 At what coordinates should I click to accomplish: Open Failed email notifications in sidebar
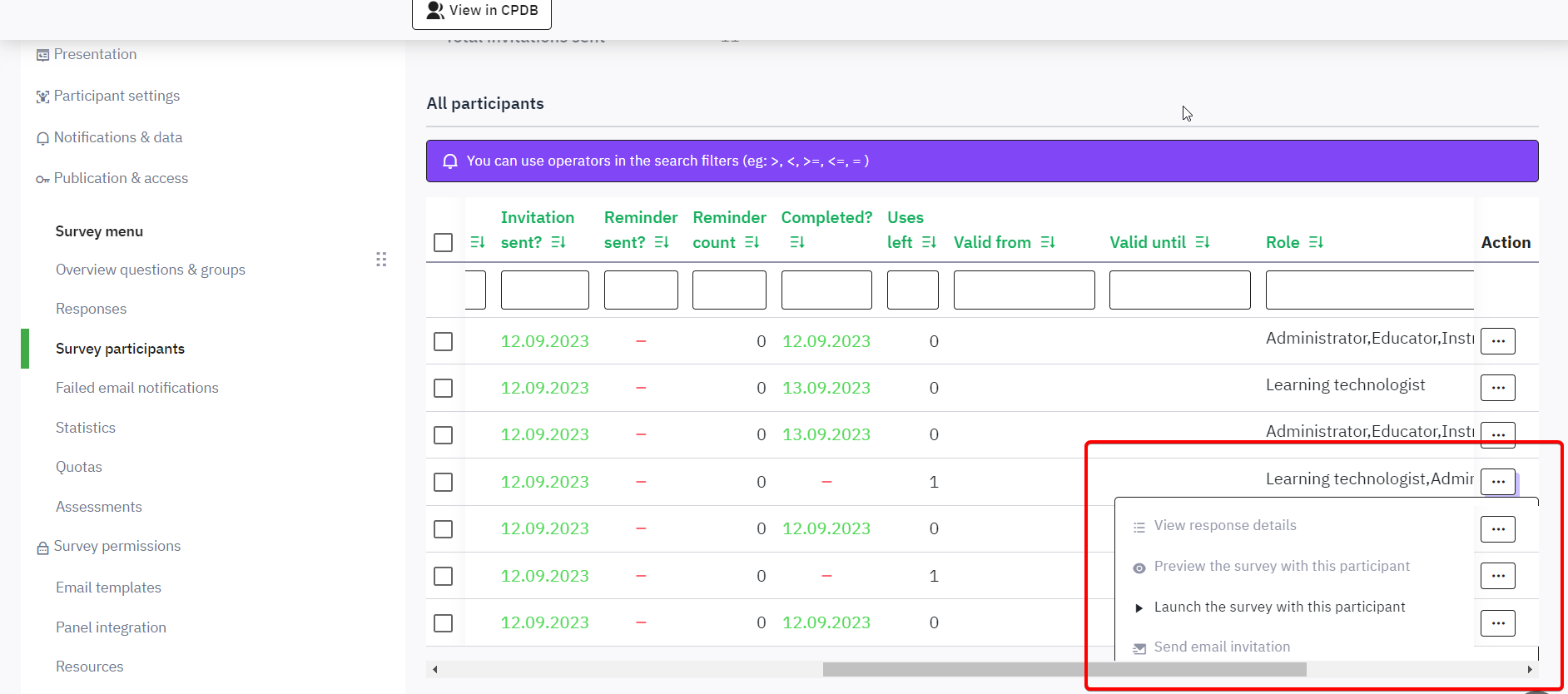pyautogui.click(x=136, y=388)
